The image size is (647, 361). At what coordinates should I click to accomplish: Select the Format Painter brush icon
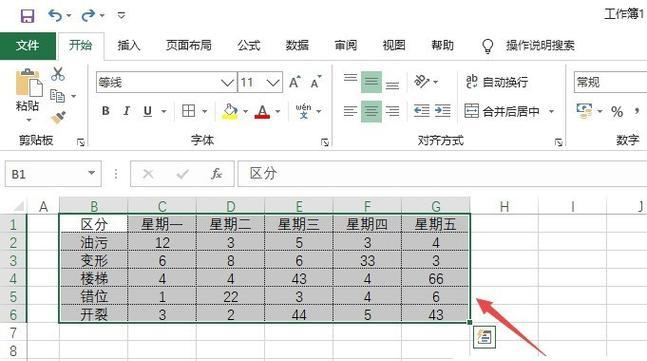[x=59, y=118]
